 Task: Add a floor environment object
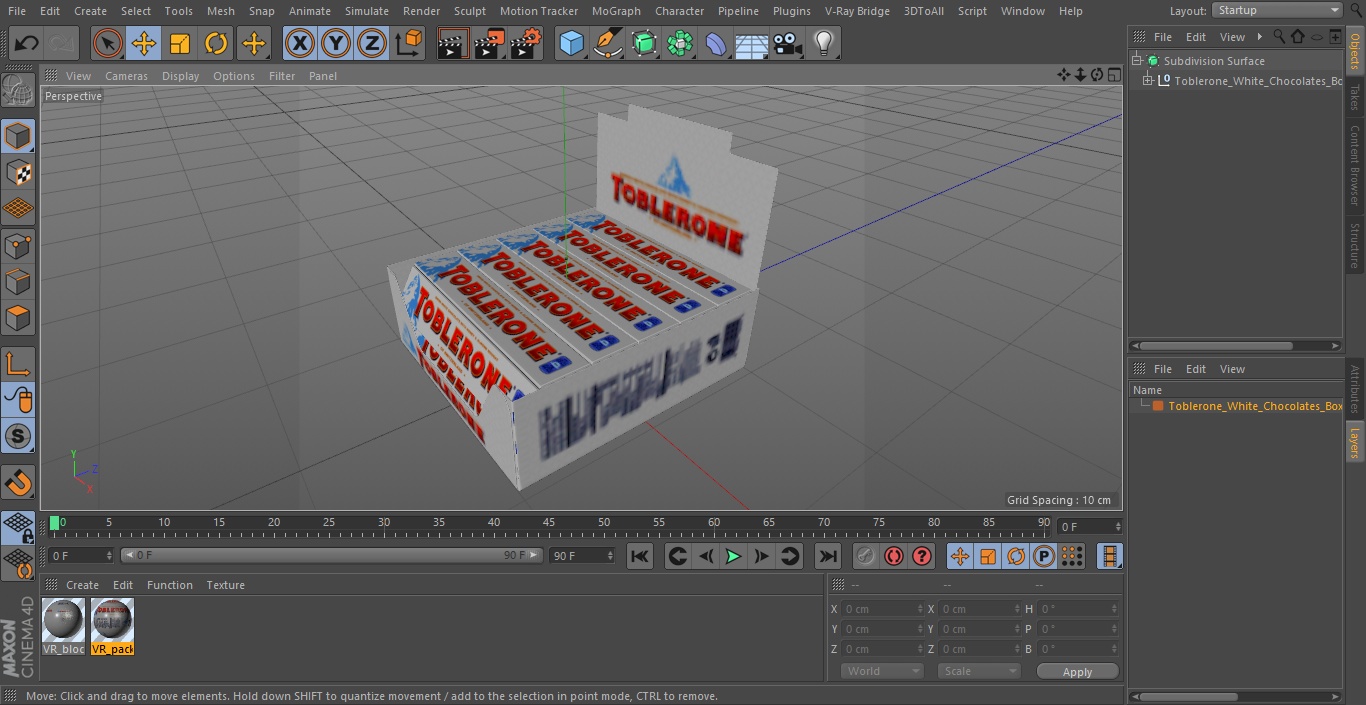tap(752, 43)
